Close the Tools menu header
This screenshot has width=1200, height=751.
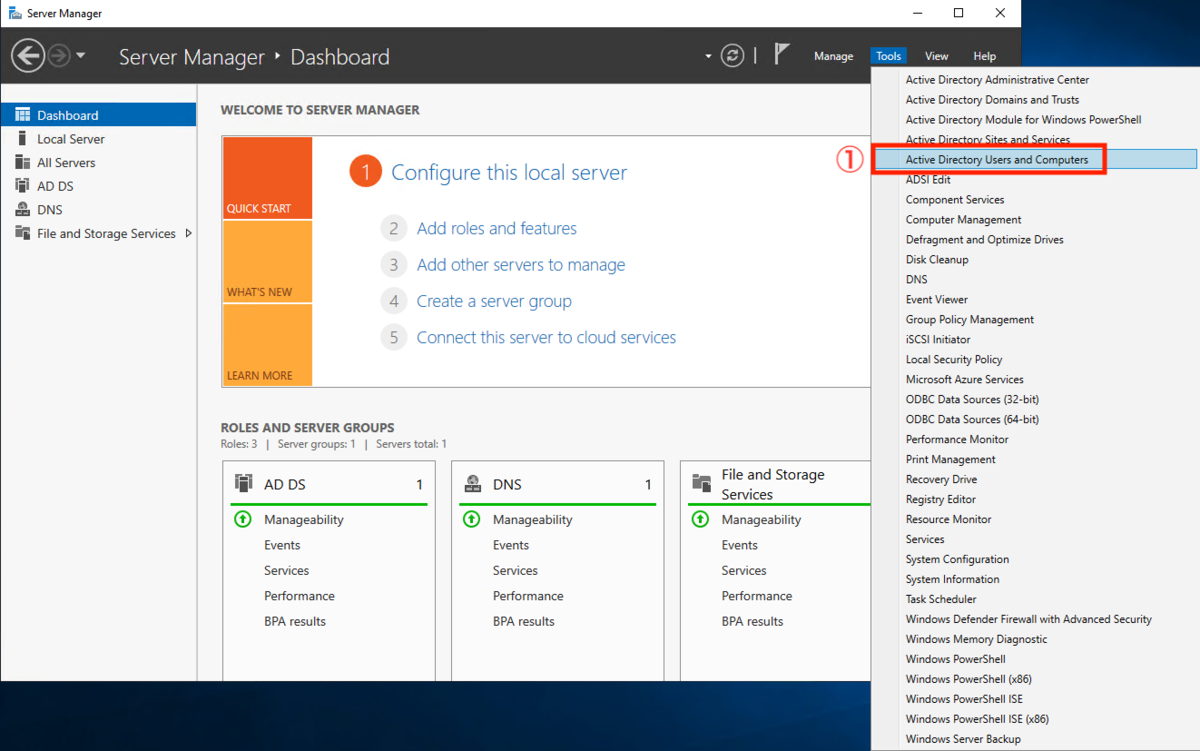click(889, 57)
